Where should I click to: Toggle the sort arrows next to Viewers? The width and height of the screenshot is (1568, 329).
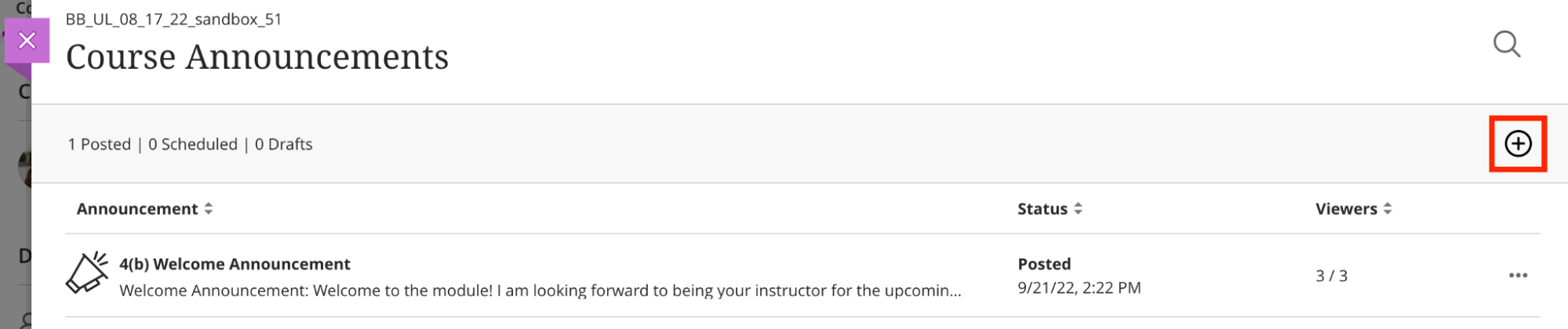pos(1388,209)
